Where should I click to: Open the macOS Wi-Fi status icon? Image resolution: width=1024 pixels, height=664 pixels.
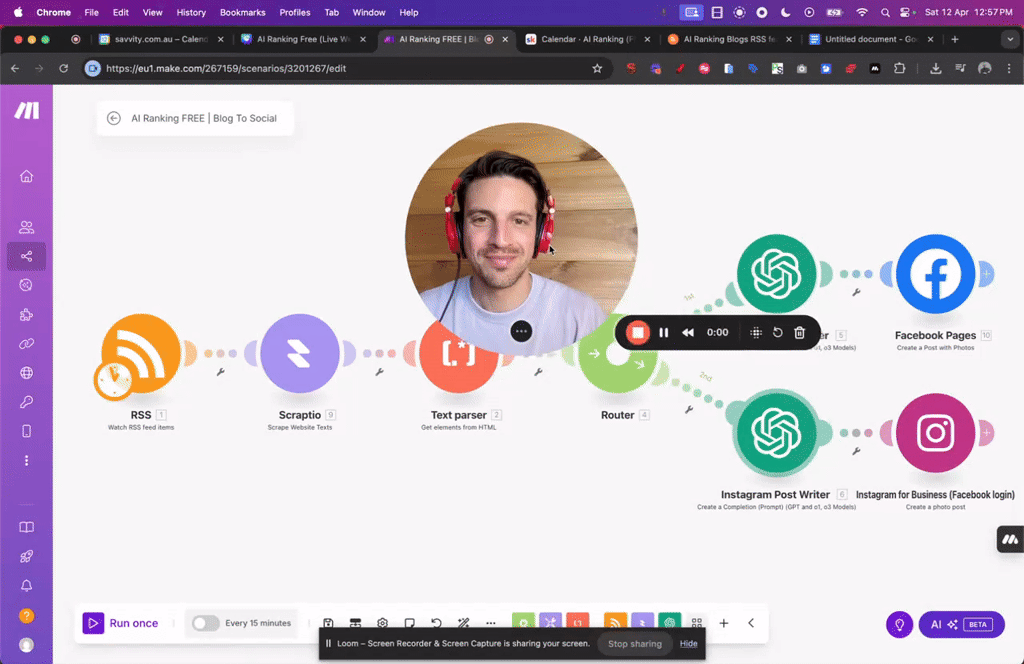pyautogui.click(x=862, y=12)
